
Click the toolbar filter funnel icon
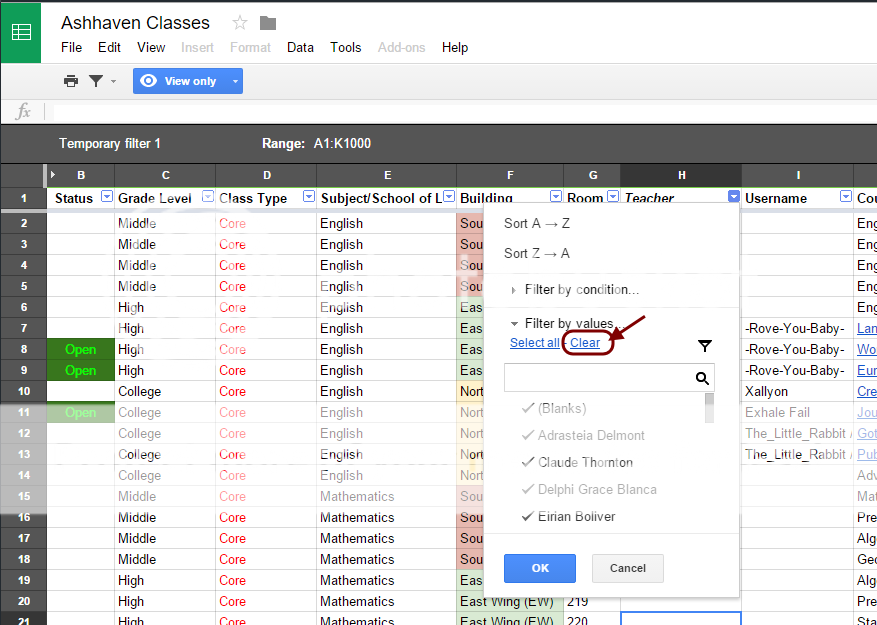[96, 81]
